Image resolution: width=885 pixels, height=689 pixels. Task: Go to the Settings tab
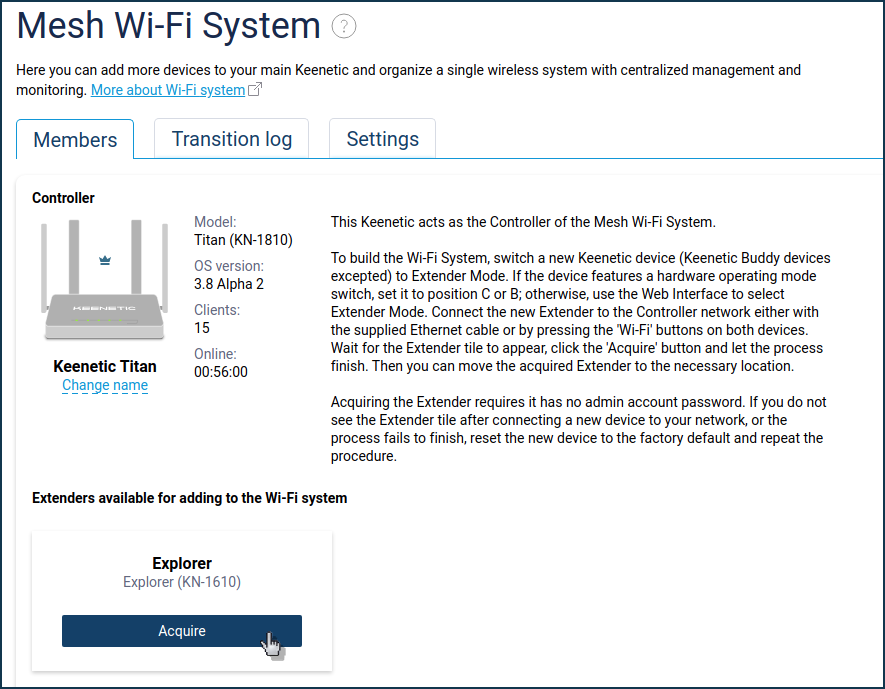click(x=382, y=138)
